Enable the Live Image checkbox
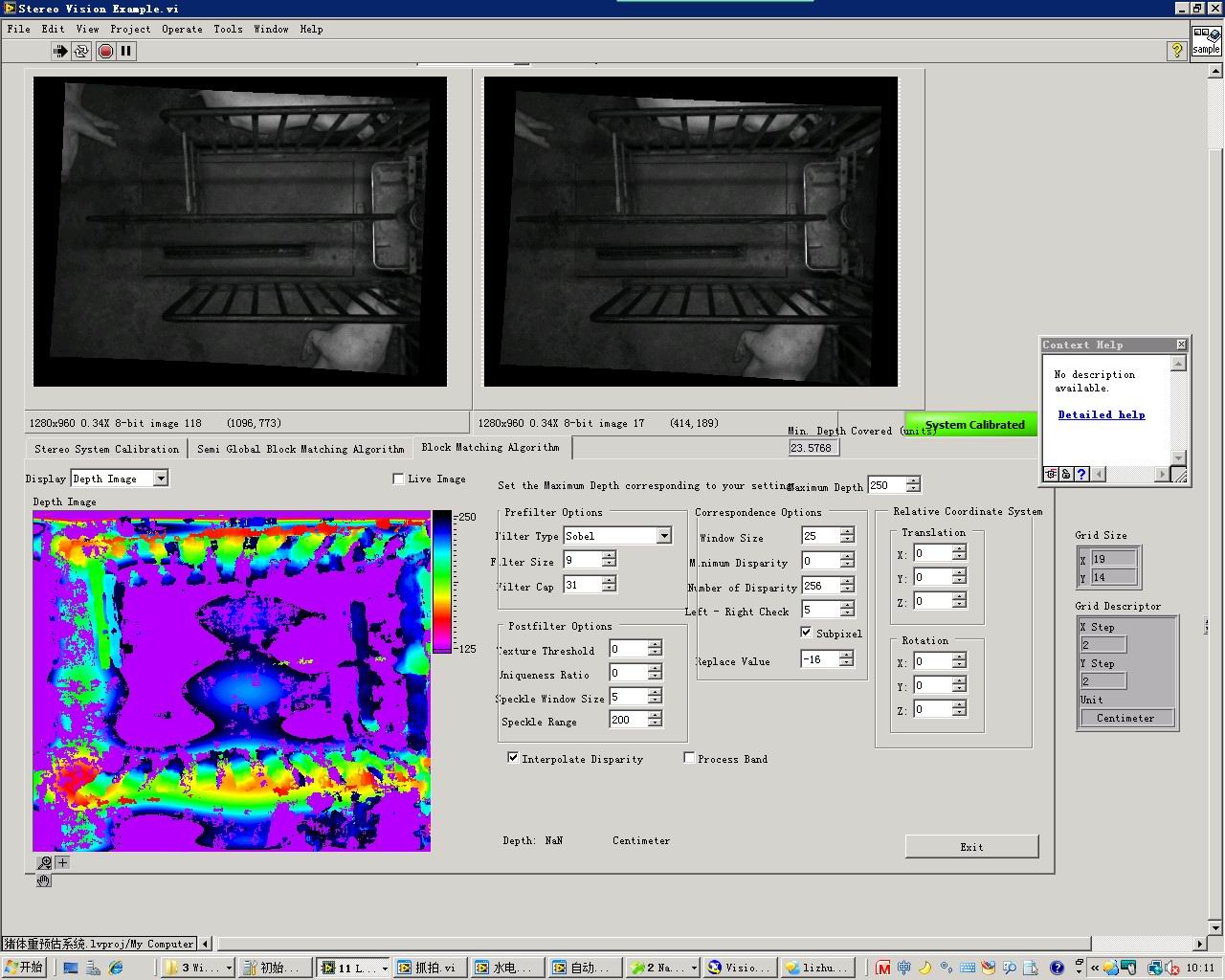The height and width of the screenshot is (980, 1225). click(x=398, y=479)
